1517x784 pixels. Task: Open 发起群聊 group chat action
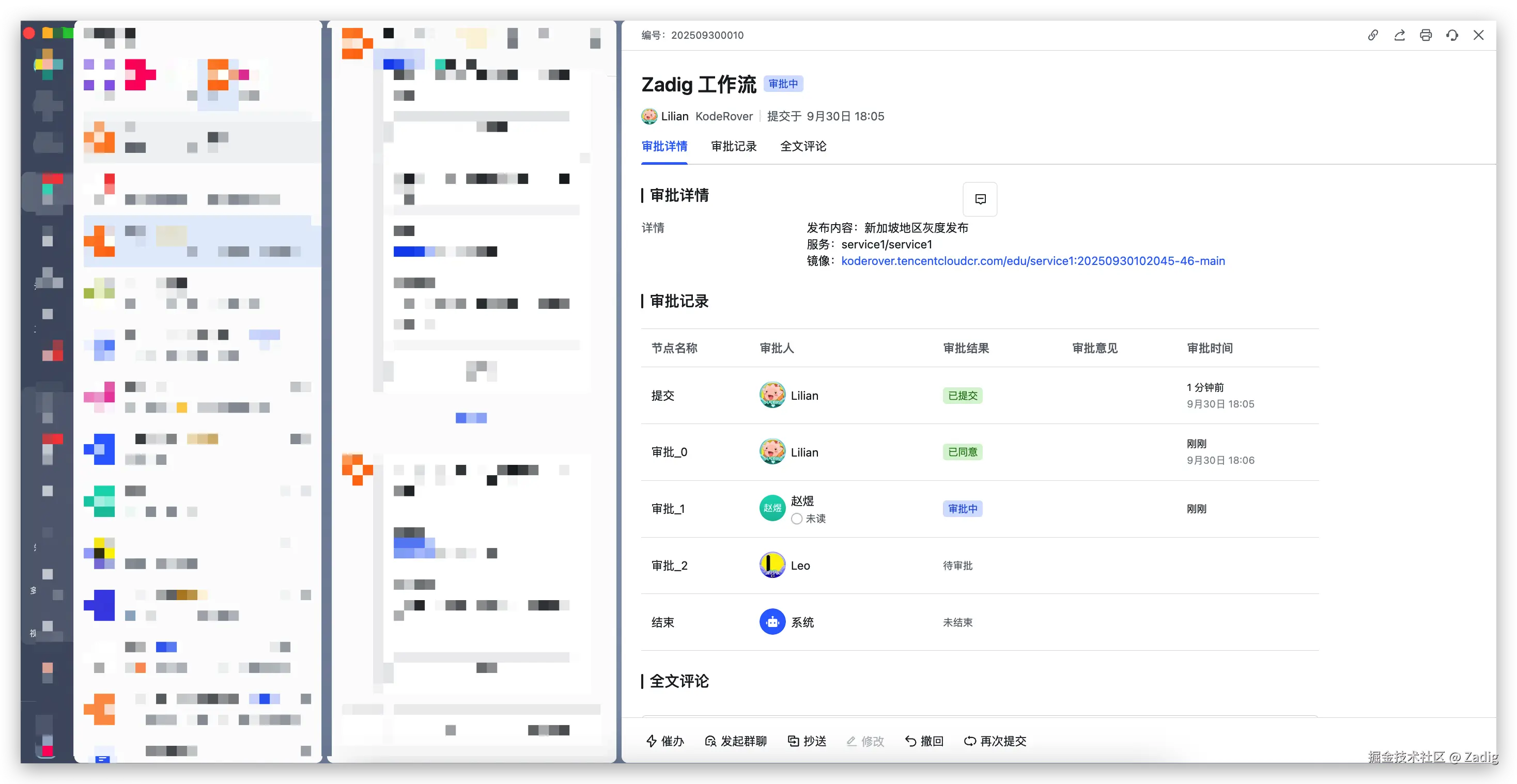coord(736,741)
